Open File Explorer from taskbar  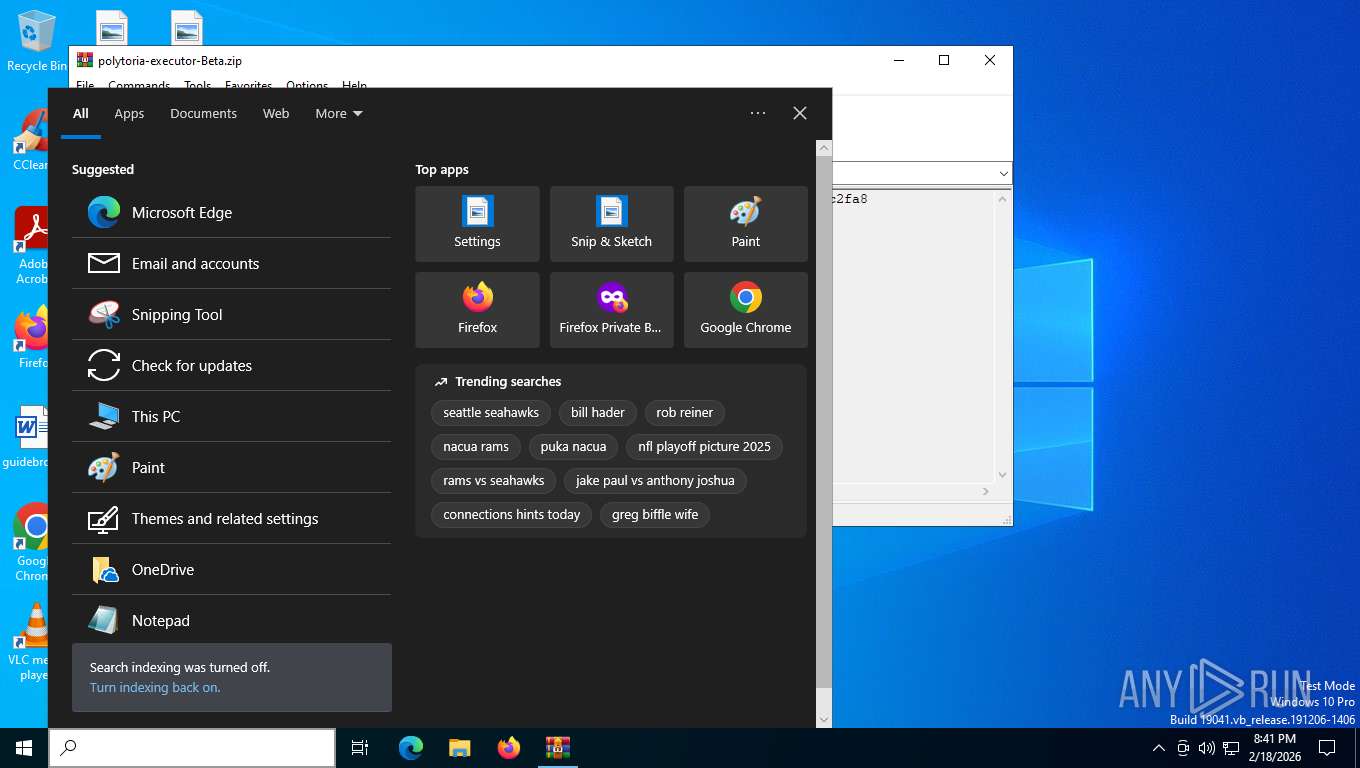click(x=459, y=748)
